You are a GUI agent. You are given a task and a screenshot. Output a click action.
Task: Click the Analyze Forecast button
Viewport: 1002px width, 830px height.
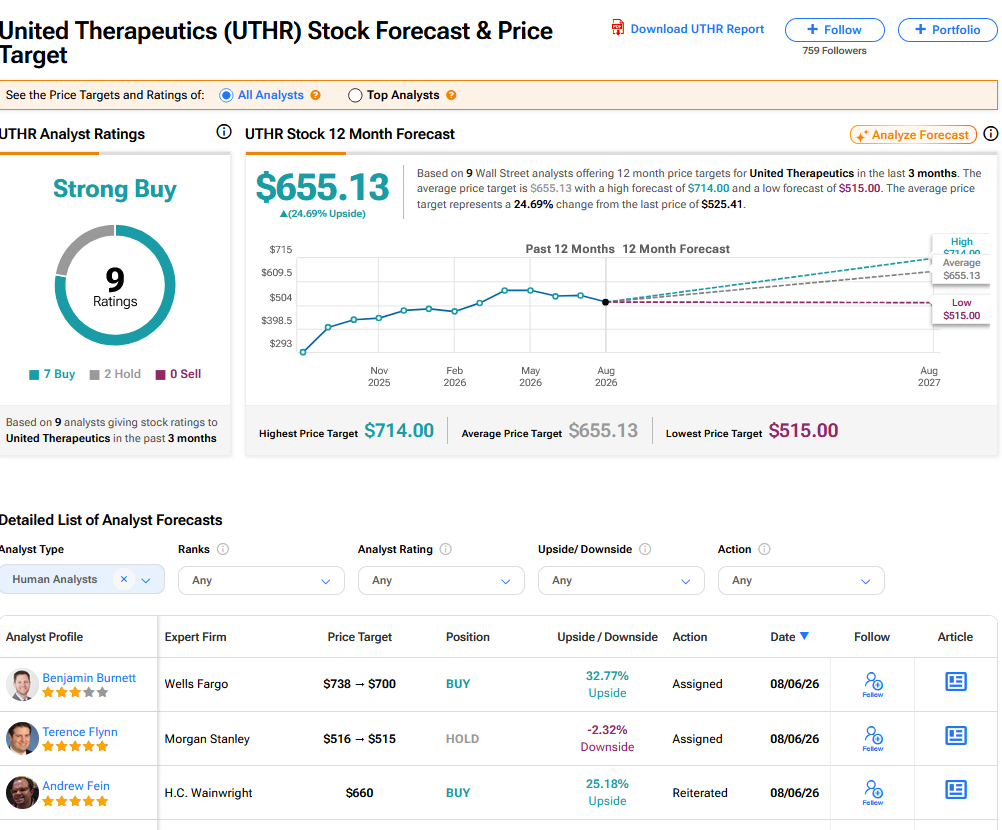(913, 135)
